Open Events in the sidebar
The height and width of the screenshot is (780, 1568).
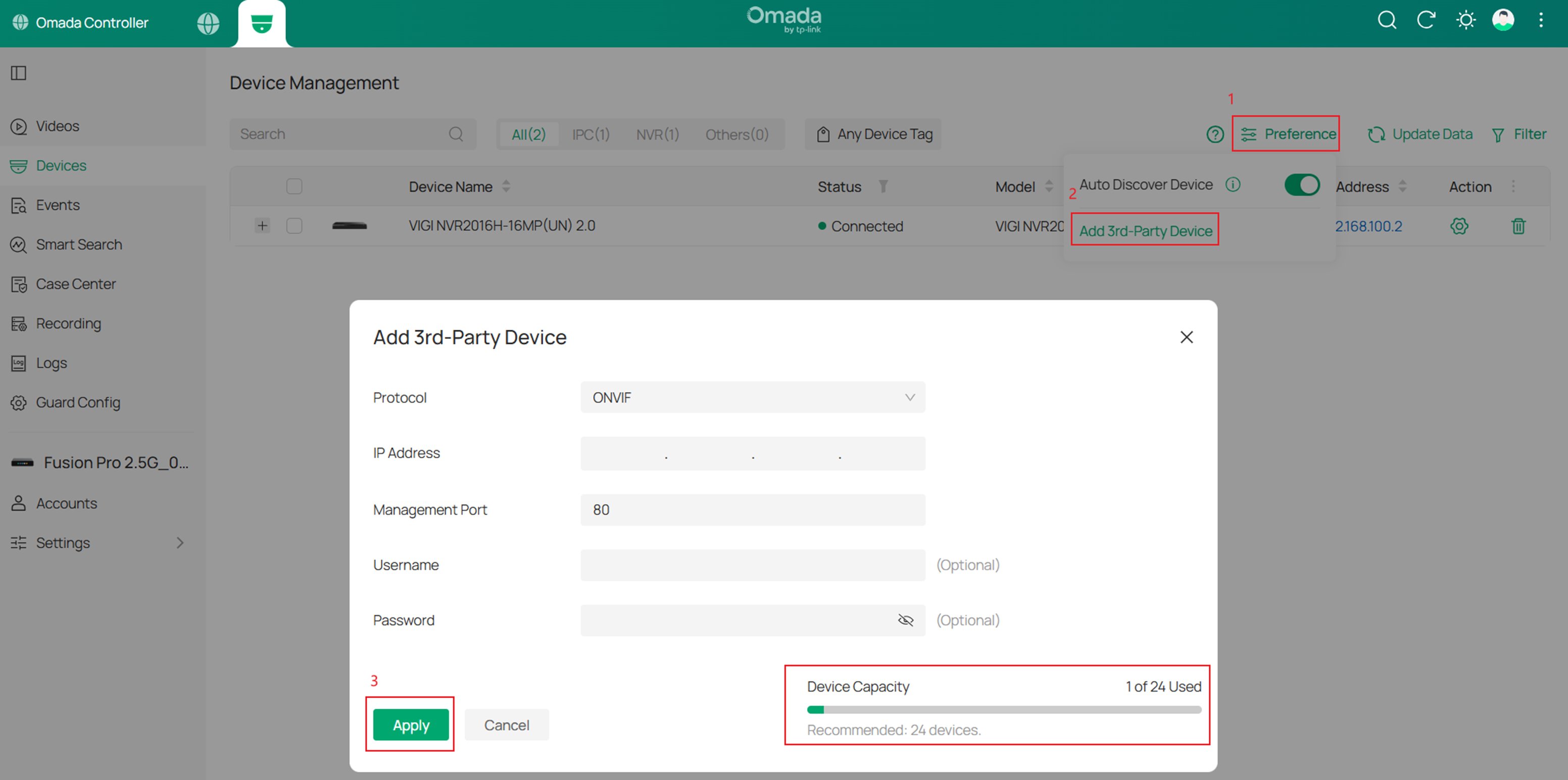point(102,205)
